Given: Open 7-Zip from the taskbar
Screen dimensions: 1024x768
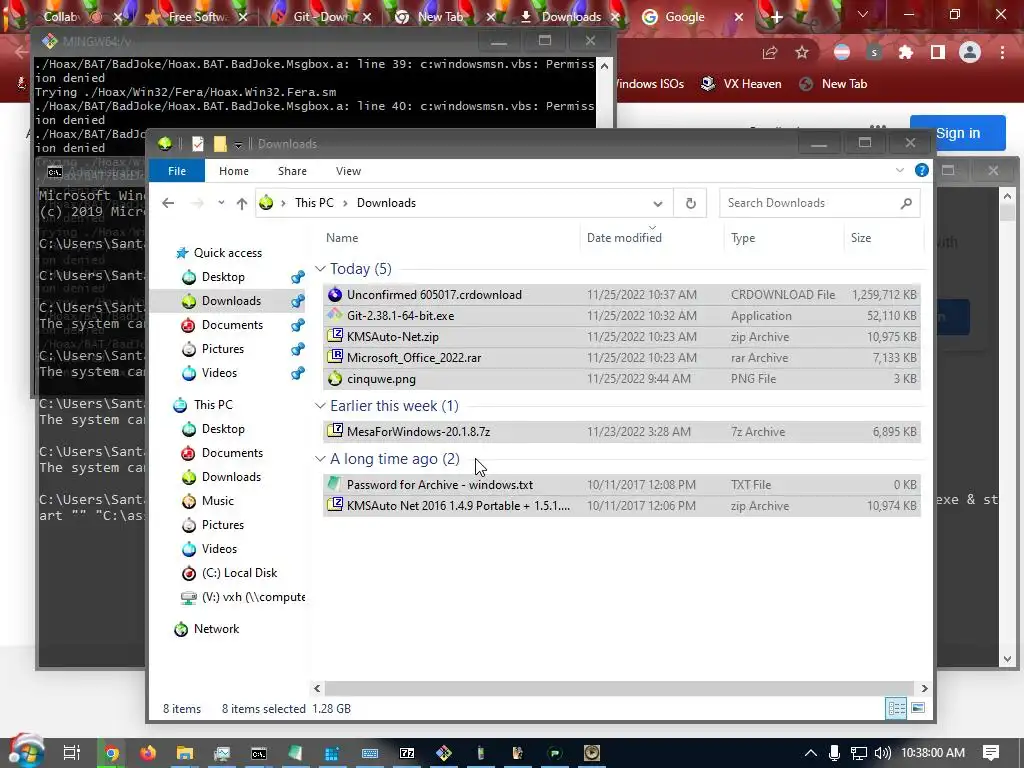Looking at the screenshot, I should (407, 753).
